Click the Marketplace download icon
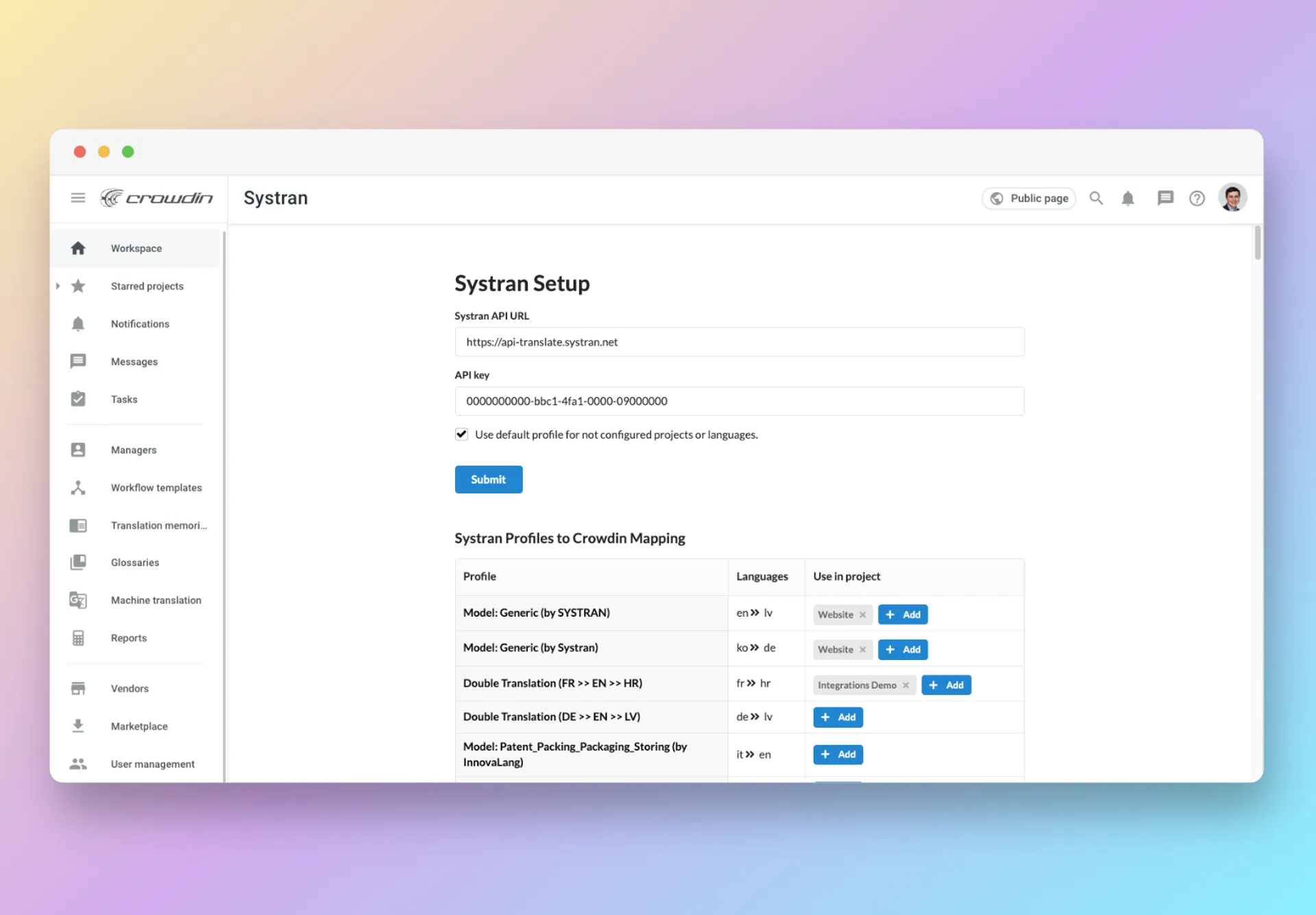Viewport: 1316px width, 915px height. click(78, 726)
